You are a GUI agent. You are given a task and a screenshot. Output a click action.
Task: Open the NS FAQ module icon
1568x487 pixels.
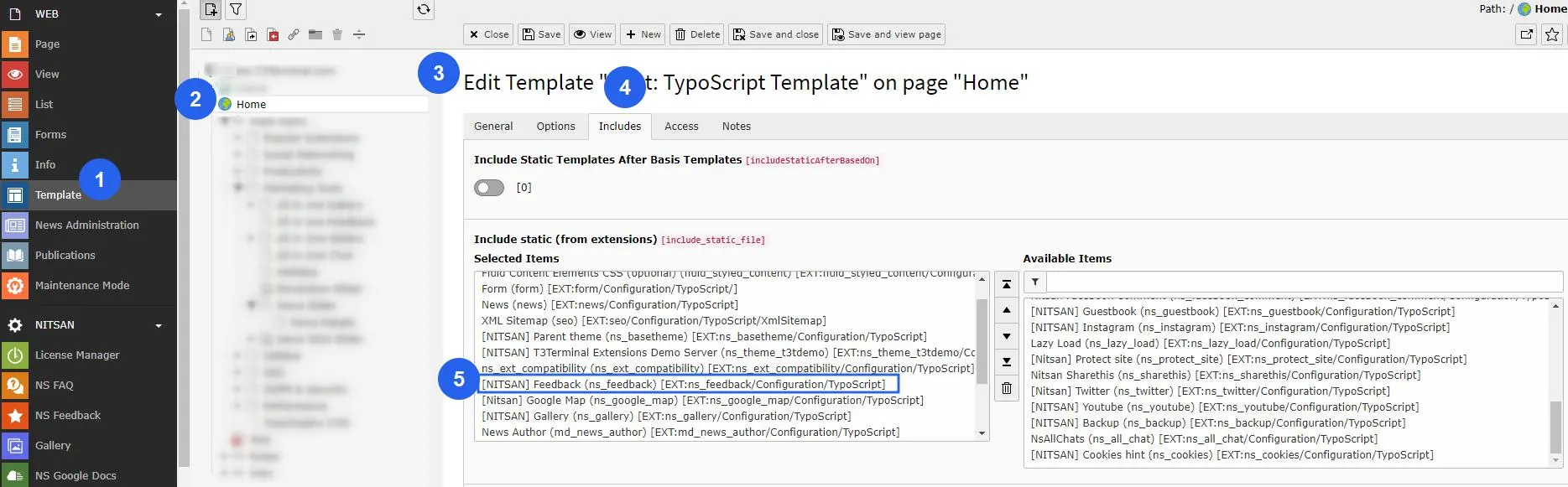15,386
